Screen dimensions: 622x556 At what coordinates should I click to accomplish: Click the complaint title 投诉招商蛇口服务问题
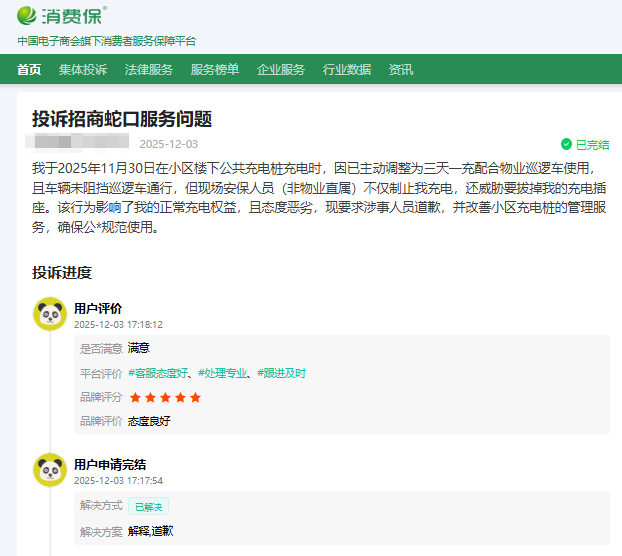click(x=122, y=119)
